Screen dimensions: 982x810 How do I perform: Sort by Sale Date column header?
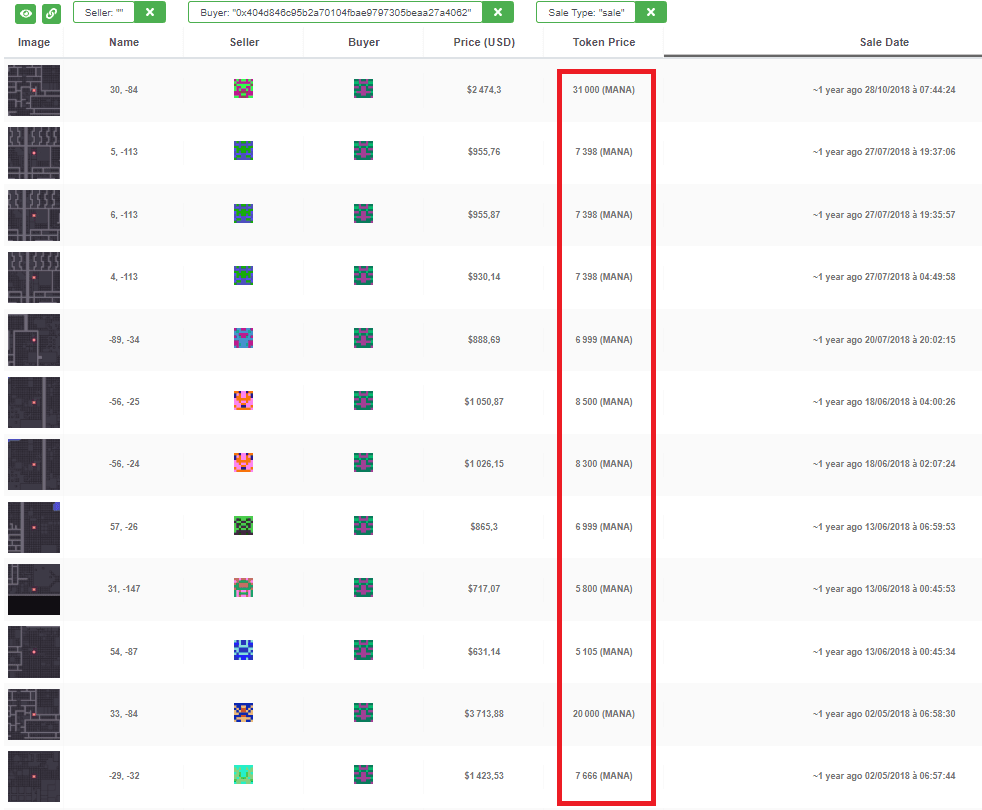tap(884, 43)
